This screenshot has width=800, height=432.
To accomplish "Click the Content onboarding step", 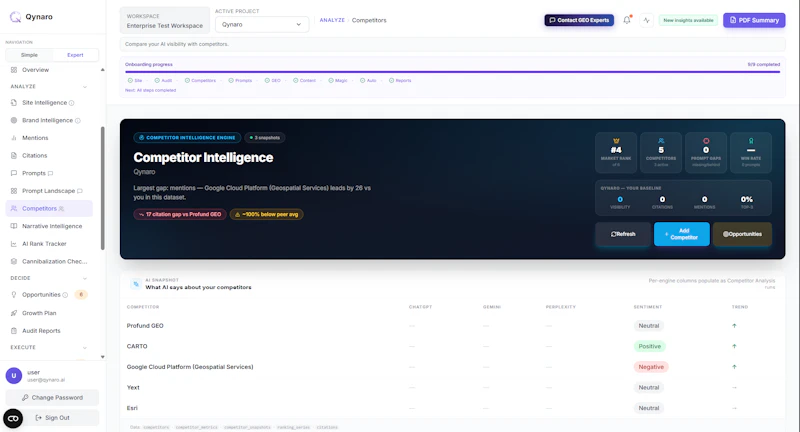I will coord(305,81).
